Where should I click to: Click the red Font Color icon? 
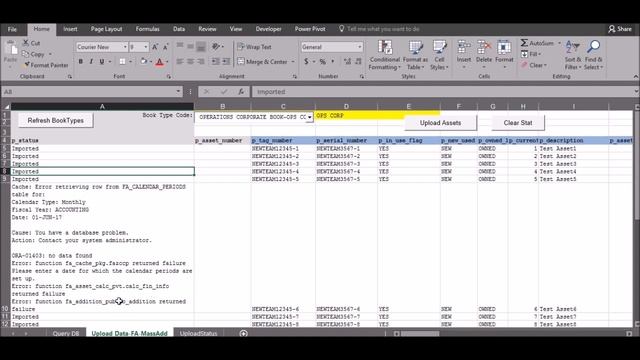pos(160,62)
